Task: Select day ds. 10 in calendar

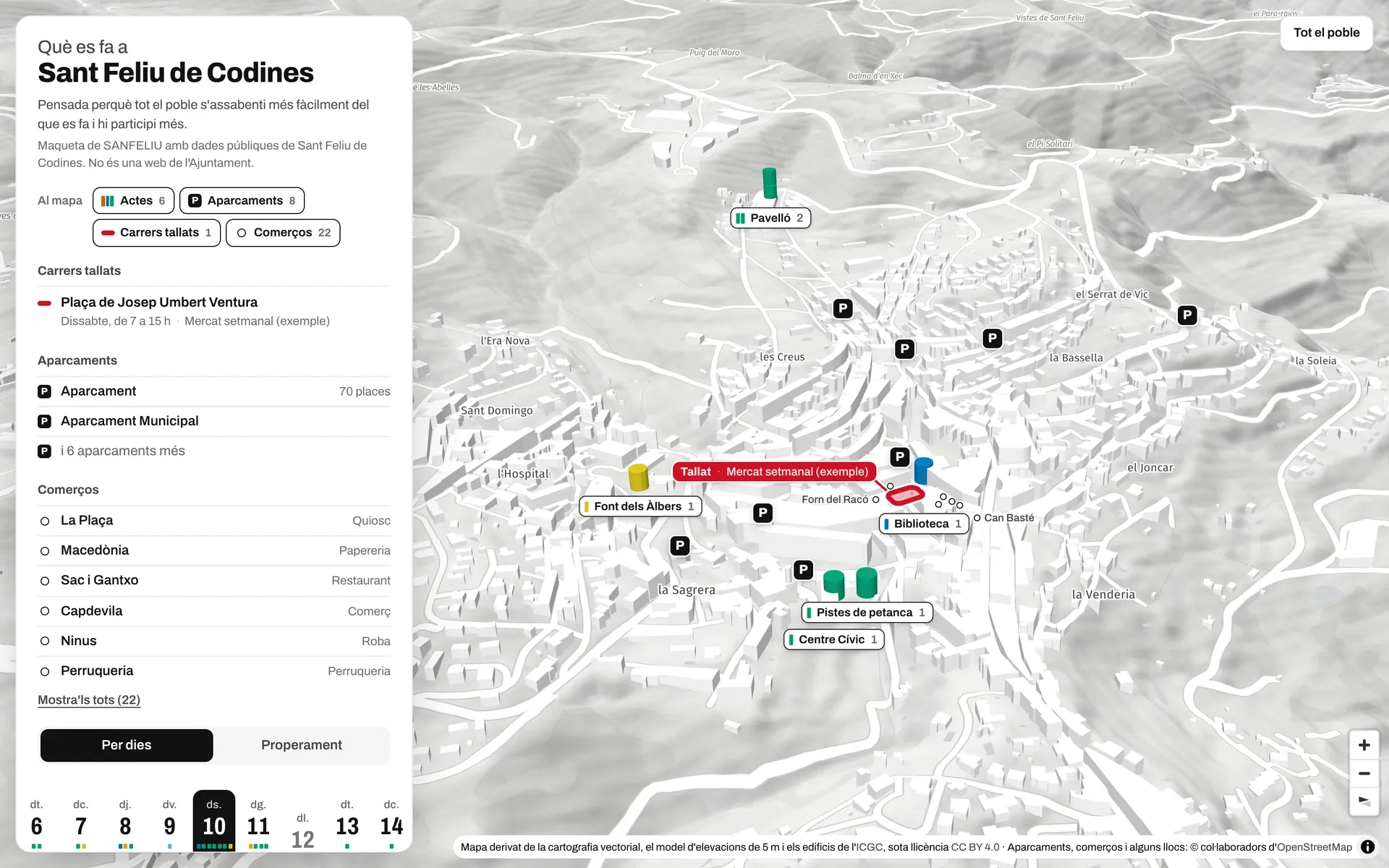Action: point(214,821)
